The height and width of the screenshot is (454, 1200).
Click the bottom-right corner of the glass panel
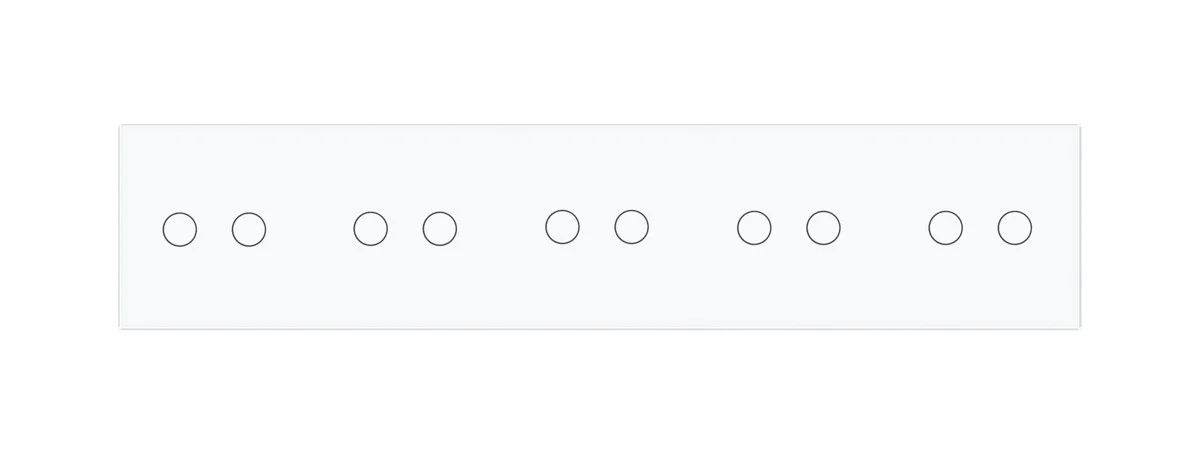[x=1082, y=327]
